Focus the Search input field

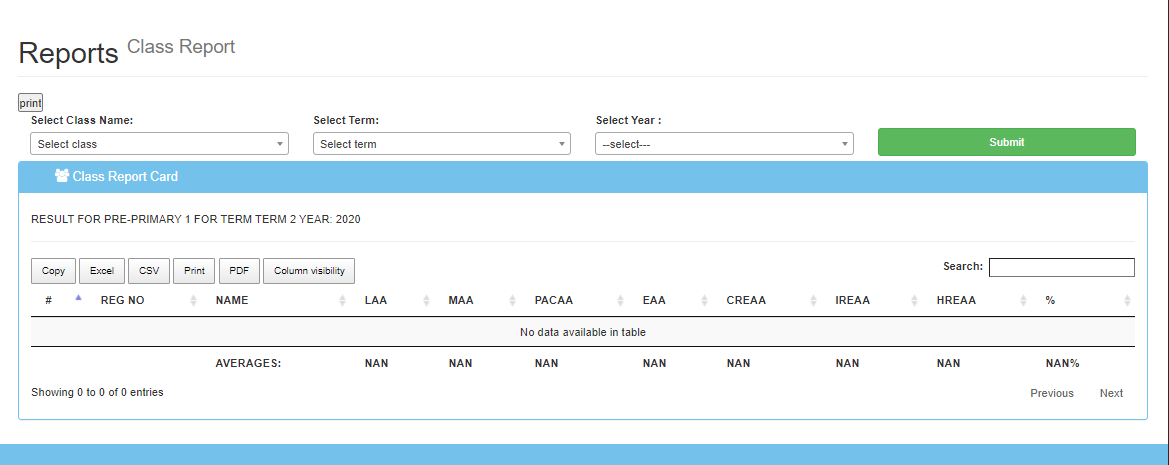point(1061,267)
